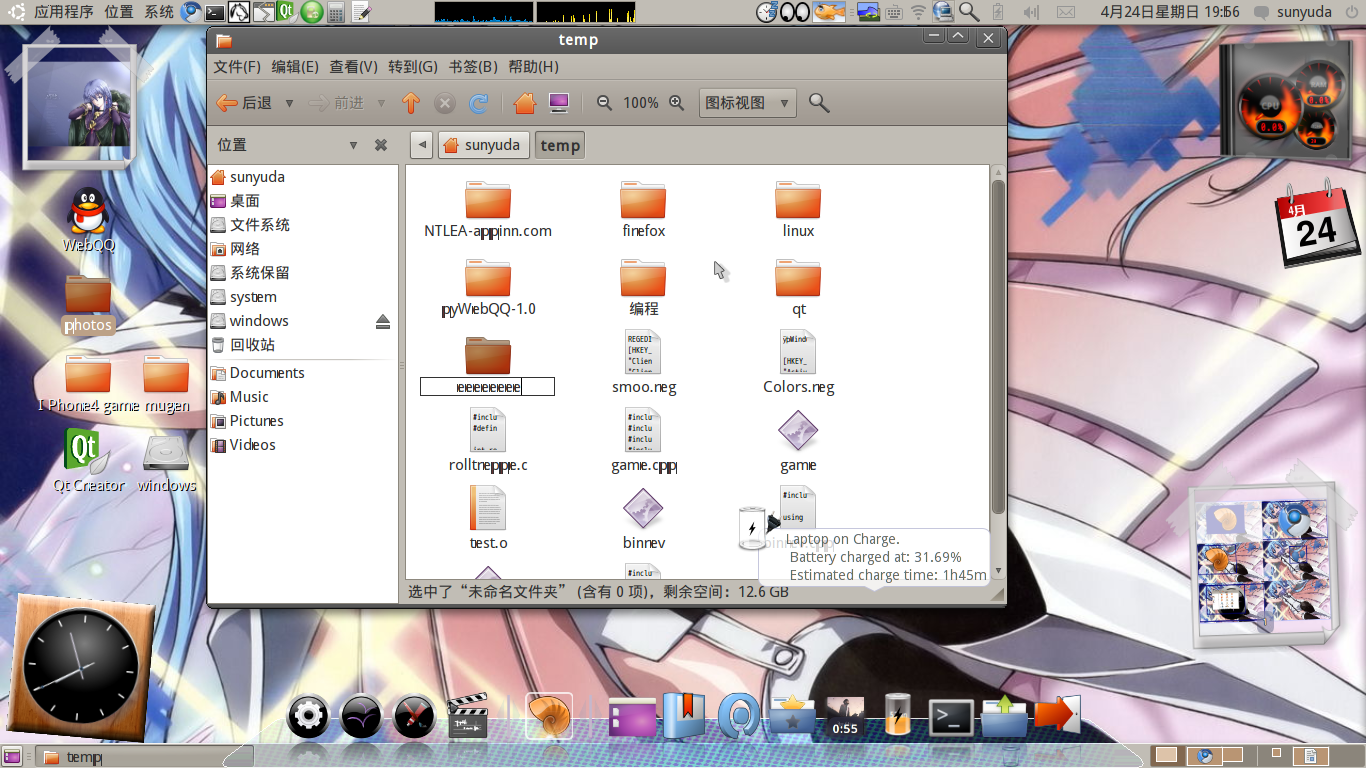The height and width of the screenshot is (768, 1366).
Task: Select the smoo.neg file icon
Action: tap(643, 352)
